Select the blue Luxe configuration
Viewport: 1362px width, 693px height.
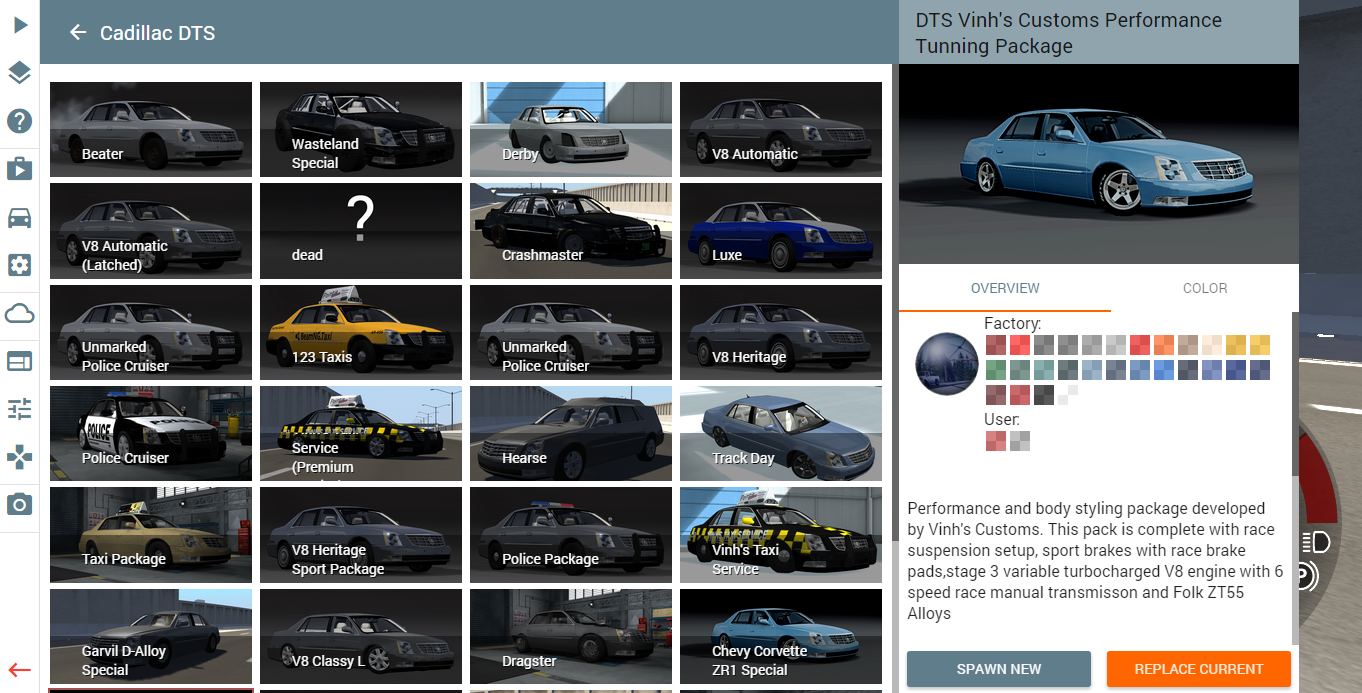(781, 231)
